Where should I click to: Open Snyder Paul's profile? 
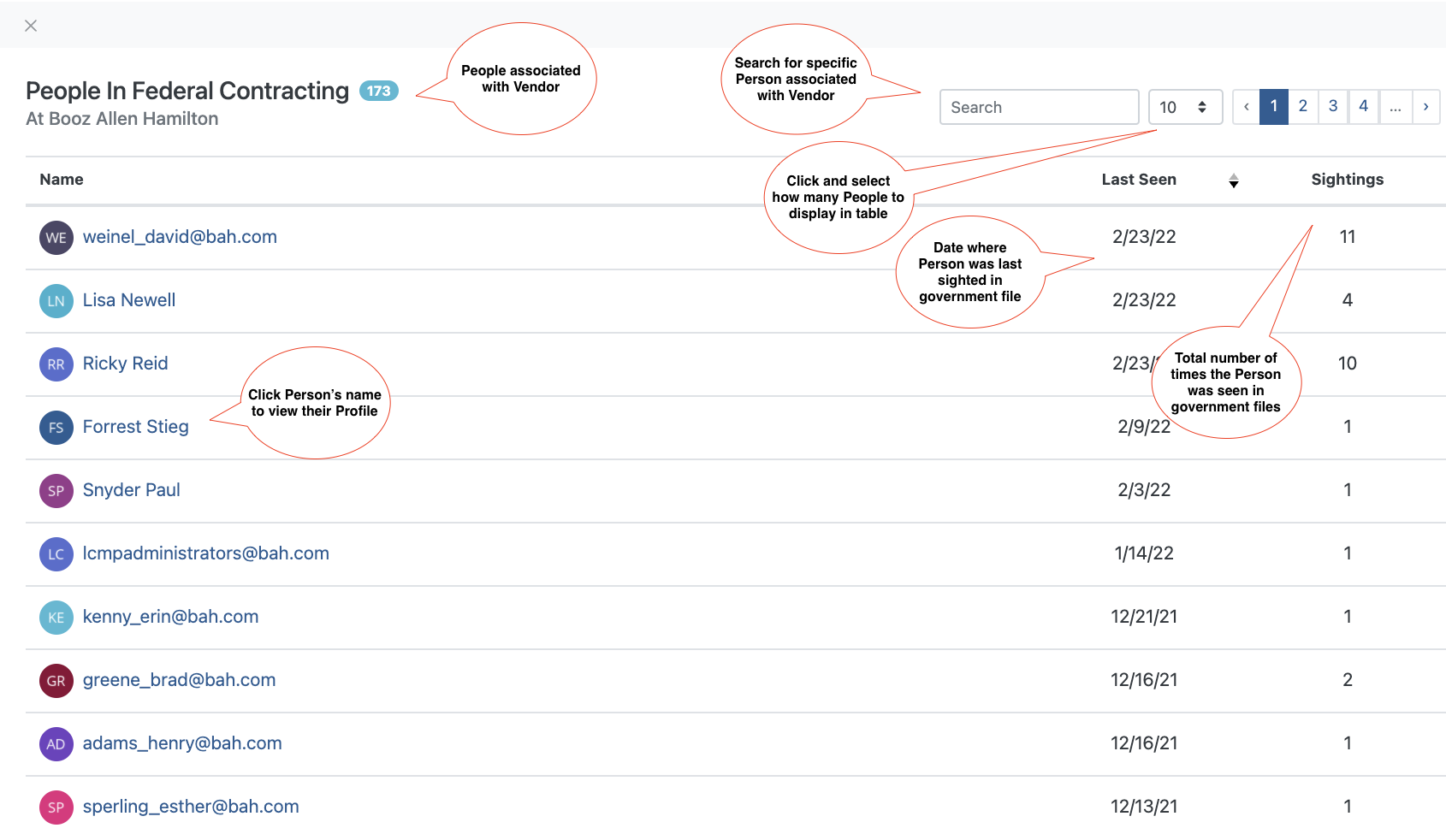[x=131, y=490]
